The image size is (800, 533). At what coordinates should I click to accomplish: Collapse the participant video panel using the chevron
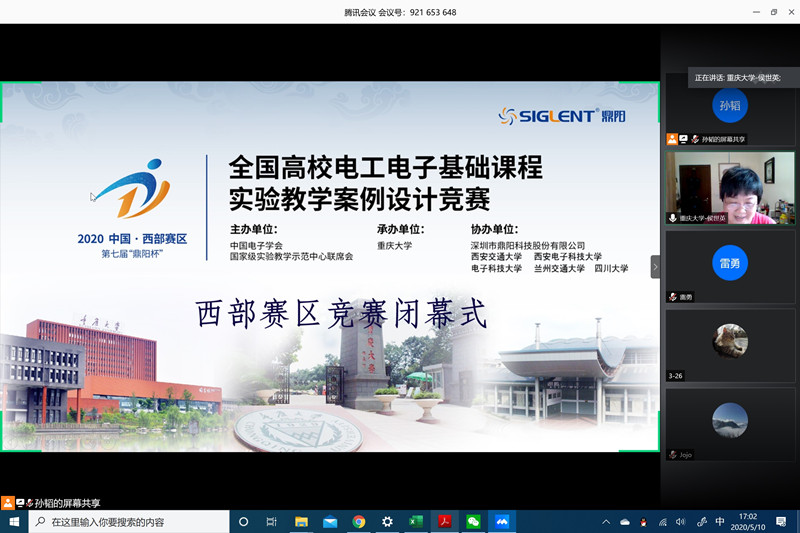click(x=655, y=267)
